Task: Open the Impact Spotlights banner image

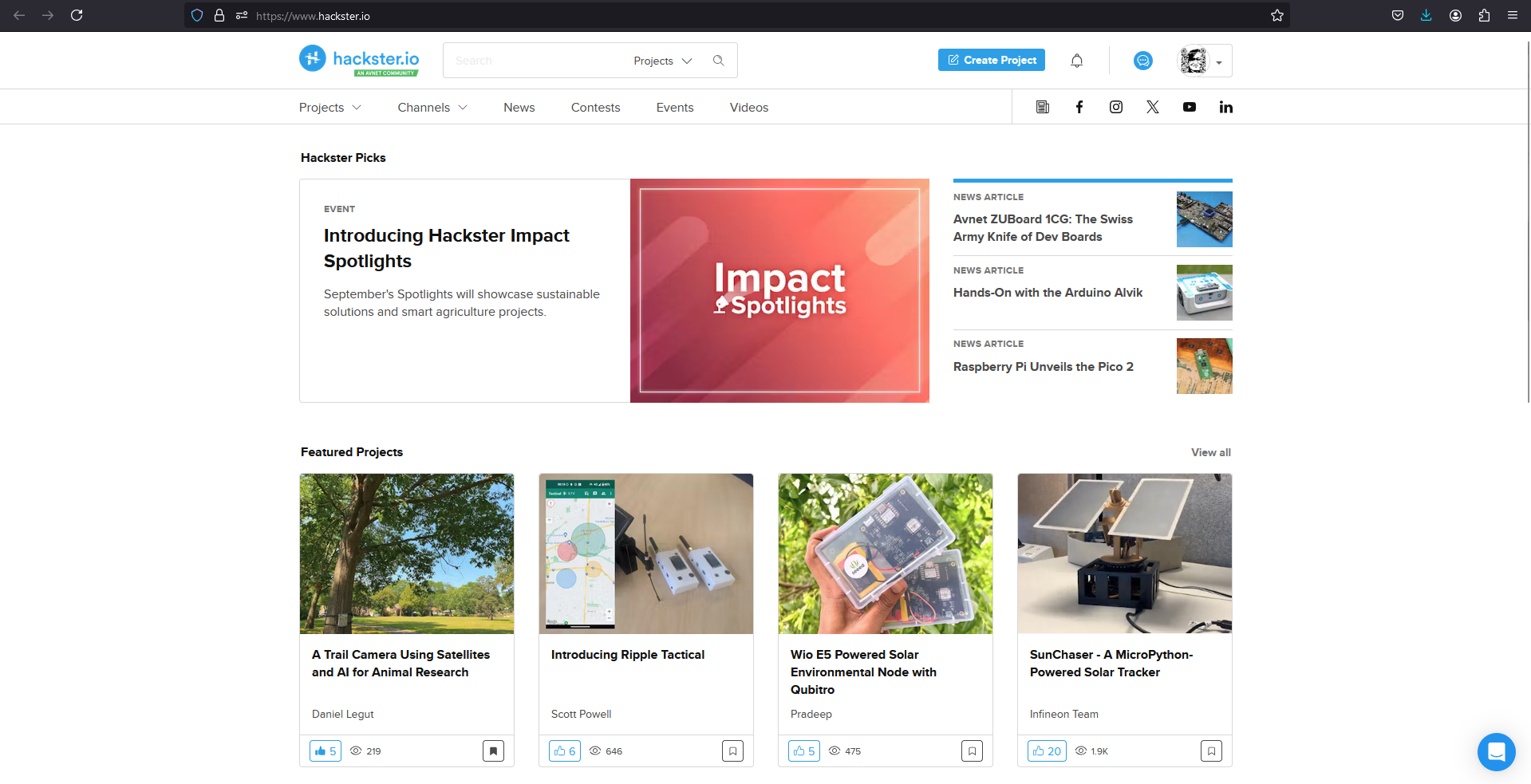Action: coord(779,290)
